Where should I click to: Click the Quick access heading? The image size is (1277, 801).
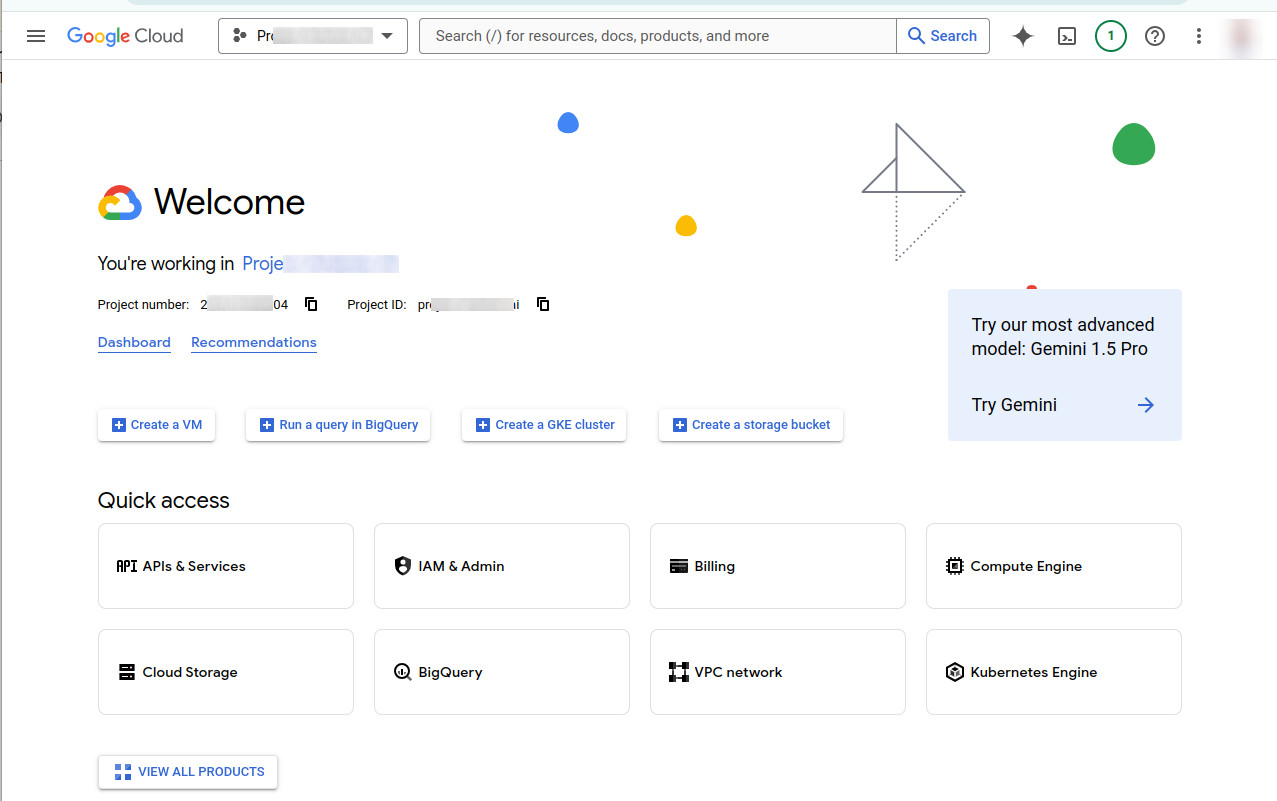(x=164, y=501)
